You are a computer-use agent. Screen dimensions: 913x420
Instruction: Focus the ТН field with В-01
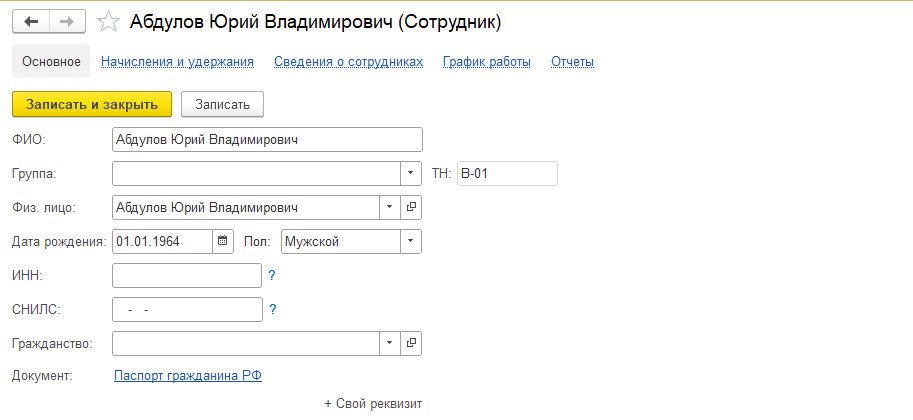508,174
